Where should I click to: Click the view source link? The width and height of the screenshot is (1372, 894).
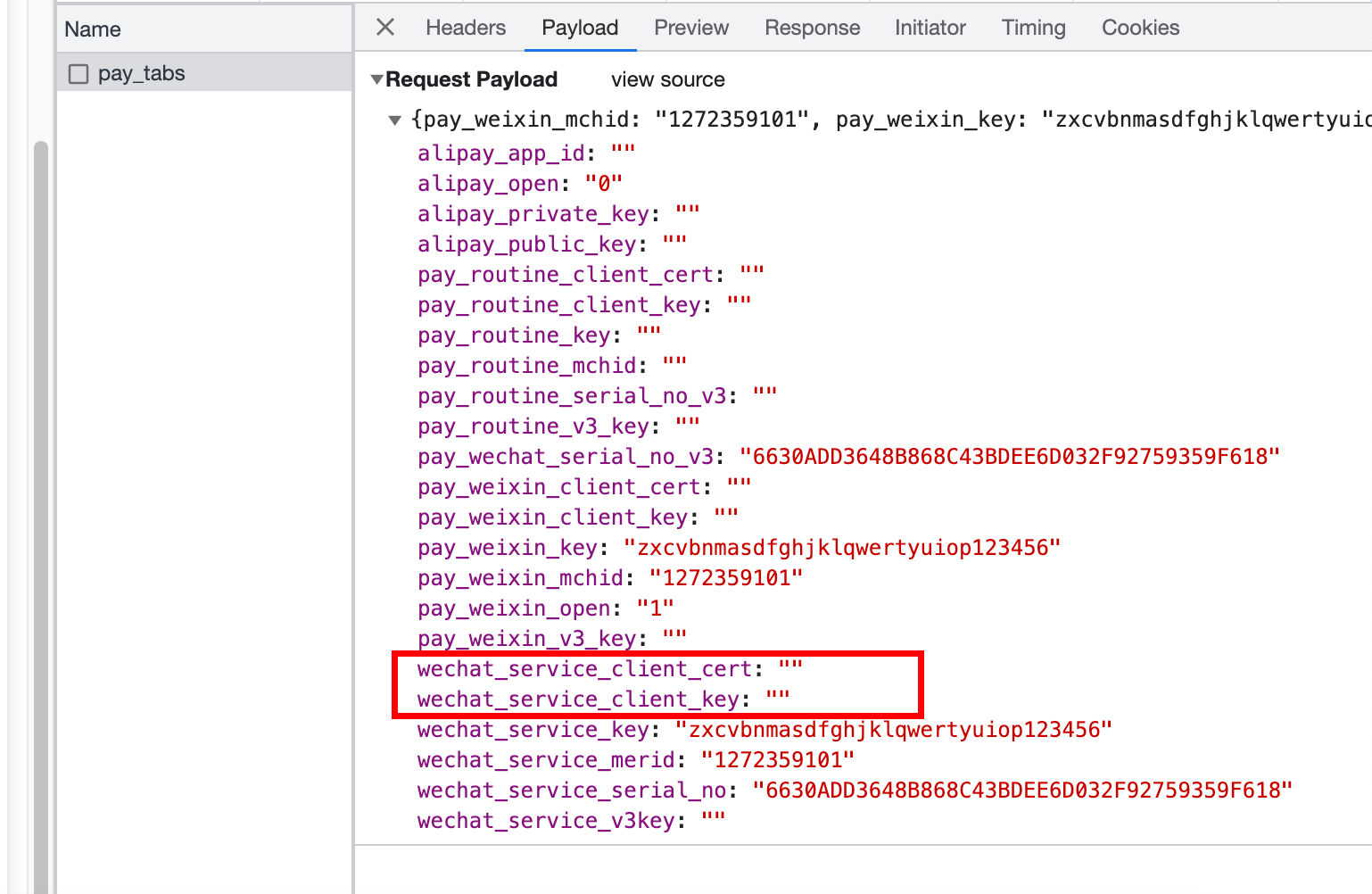point(668,79)
